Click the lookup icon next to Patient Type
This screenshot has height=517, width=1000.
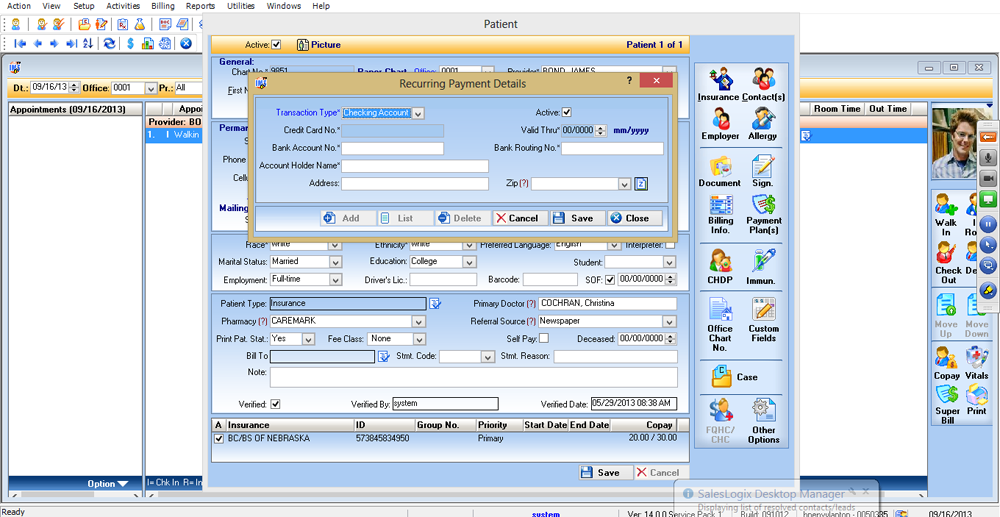pos(435,303)
